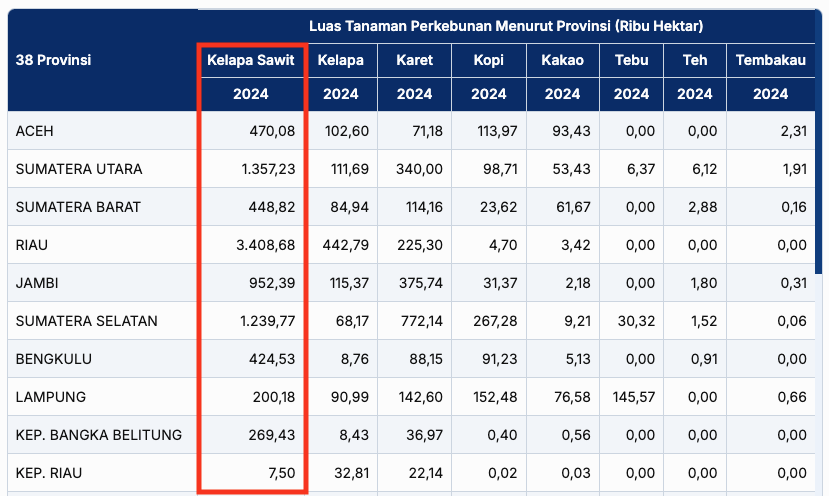This screenshot has width=829, height=496.
Task: Click the Teh column header
Action: (695, 60)
